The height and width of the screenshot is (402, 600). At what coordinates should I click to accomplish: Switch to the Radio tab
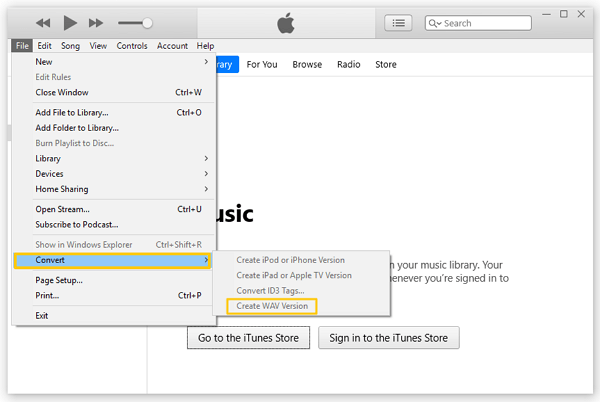349,65
